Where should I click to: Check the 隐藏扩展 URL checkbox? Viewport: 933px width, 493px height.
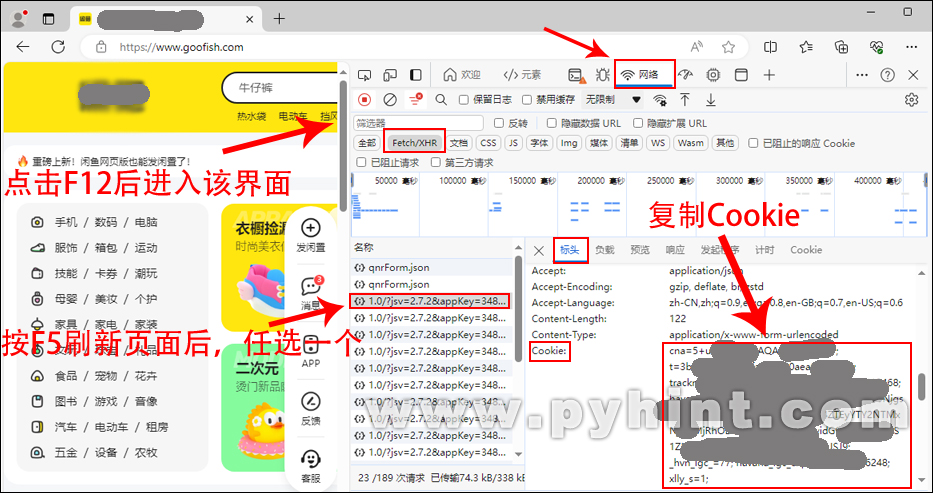click(638, 124)
